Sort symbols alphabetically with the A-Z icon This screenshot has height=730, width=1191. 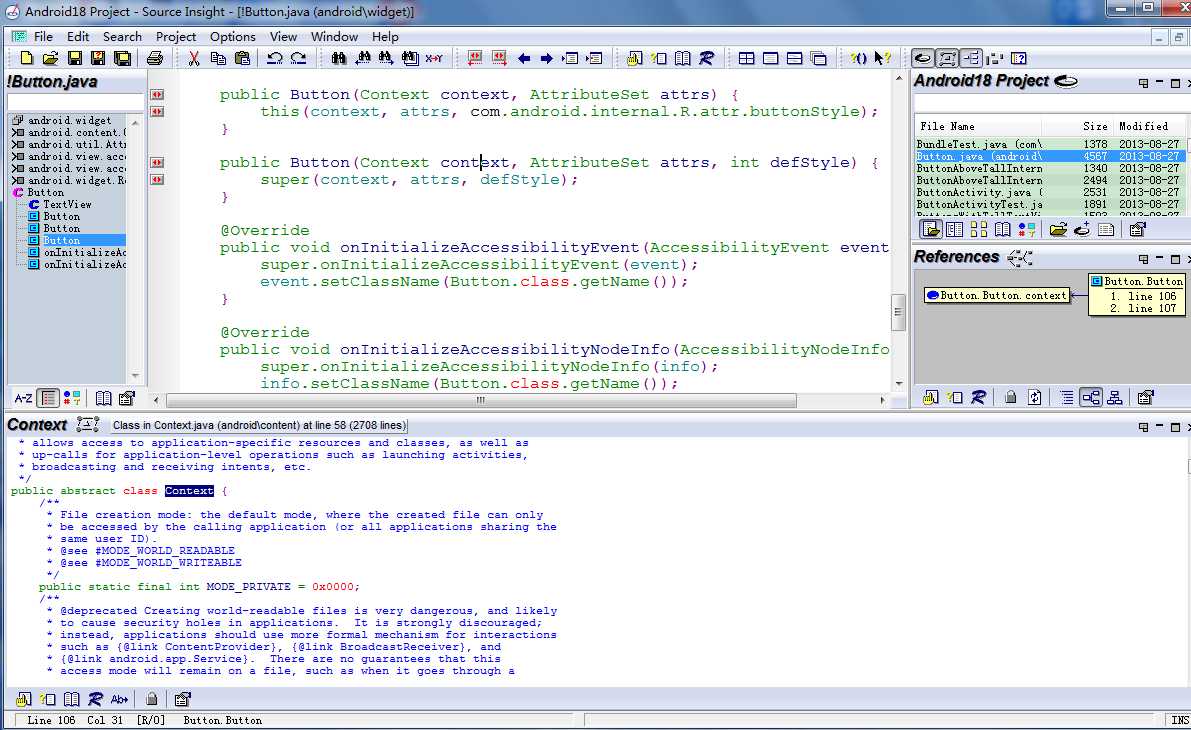click(24, 398)
